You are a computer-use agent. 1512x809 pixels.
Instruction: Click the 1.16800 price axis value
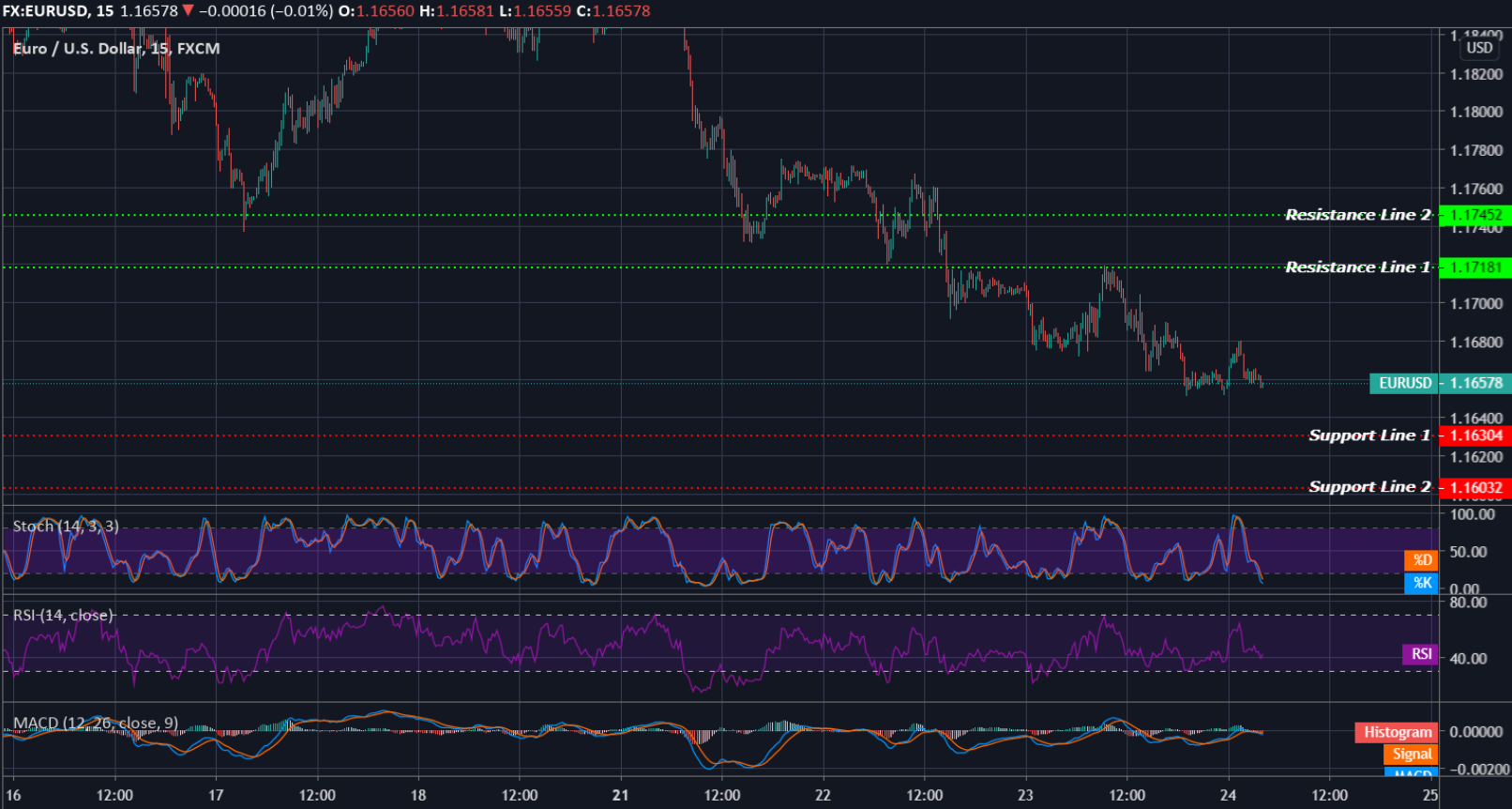pyautogui.click(x=1475, y=343)
